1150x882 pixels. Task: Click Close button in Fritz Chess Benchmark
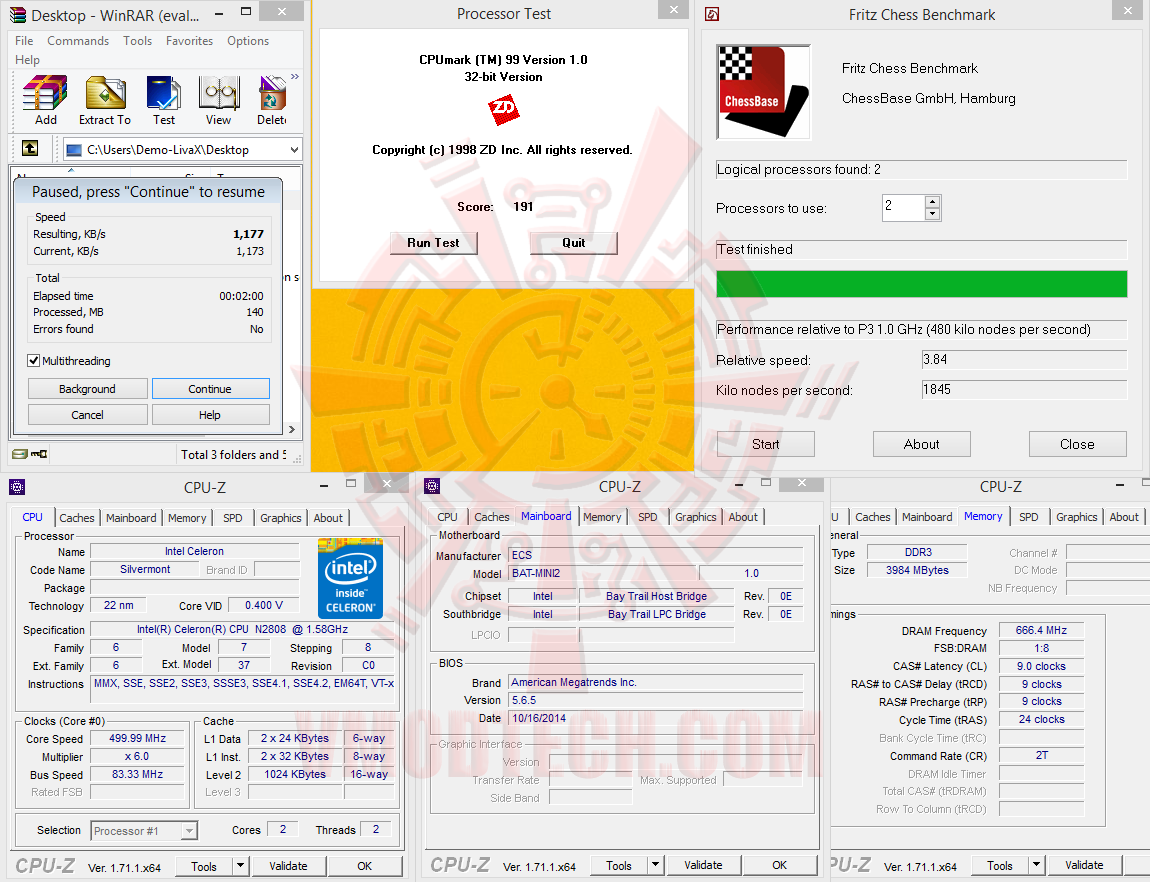1077,444
